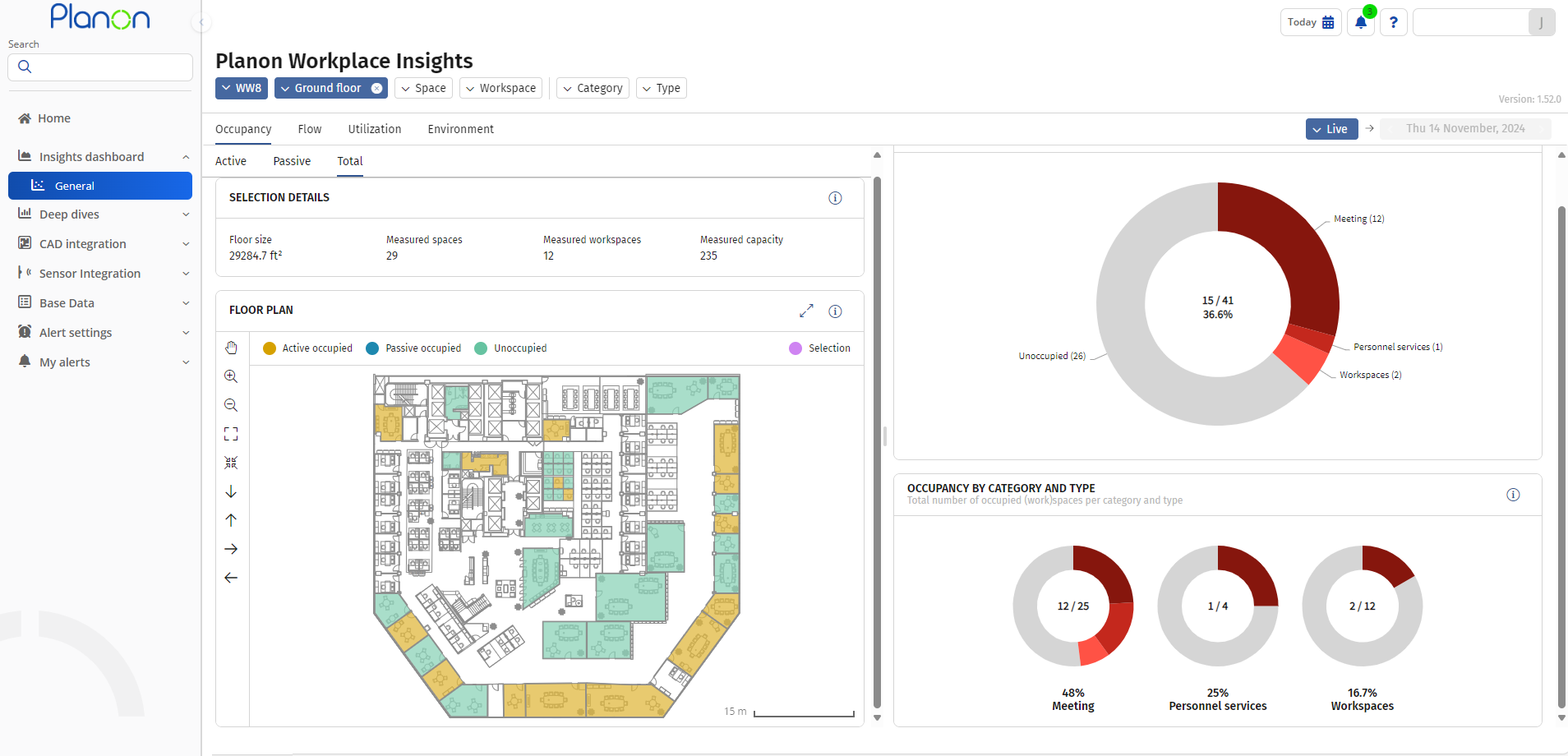Toggle Passive occupied legend swatch
1568x756 pixels.
(x=372, y=348)
